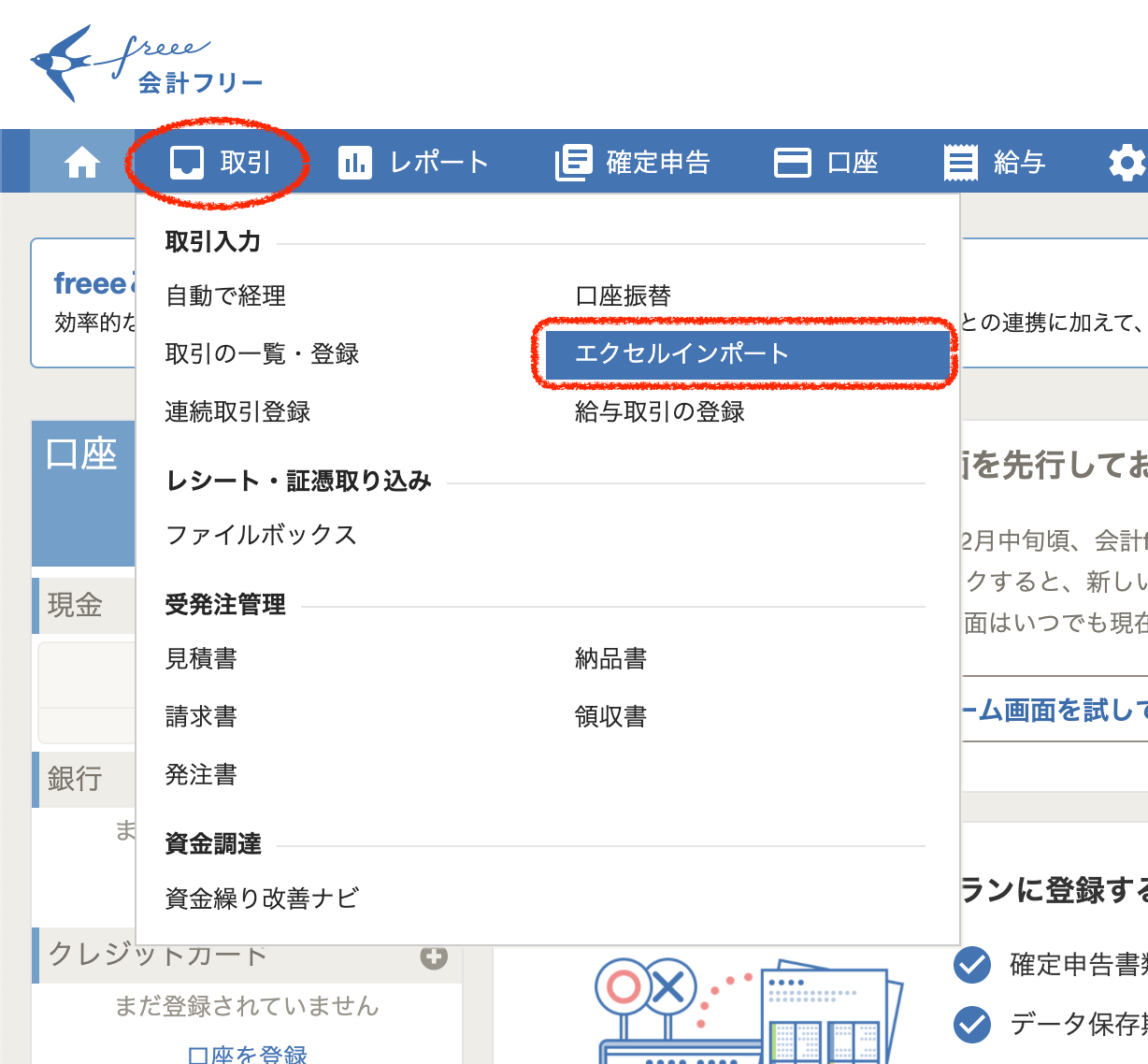This screenshot has width=1148, height=1064.
Task: Select 給与取引の登録 menu item
Action: tap(659, 412)
